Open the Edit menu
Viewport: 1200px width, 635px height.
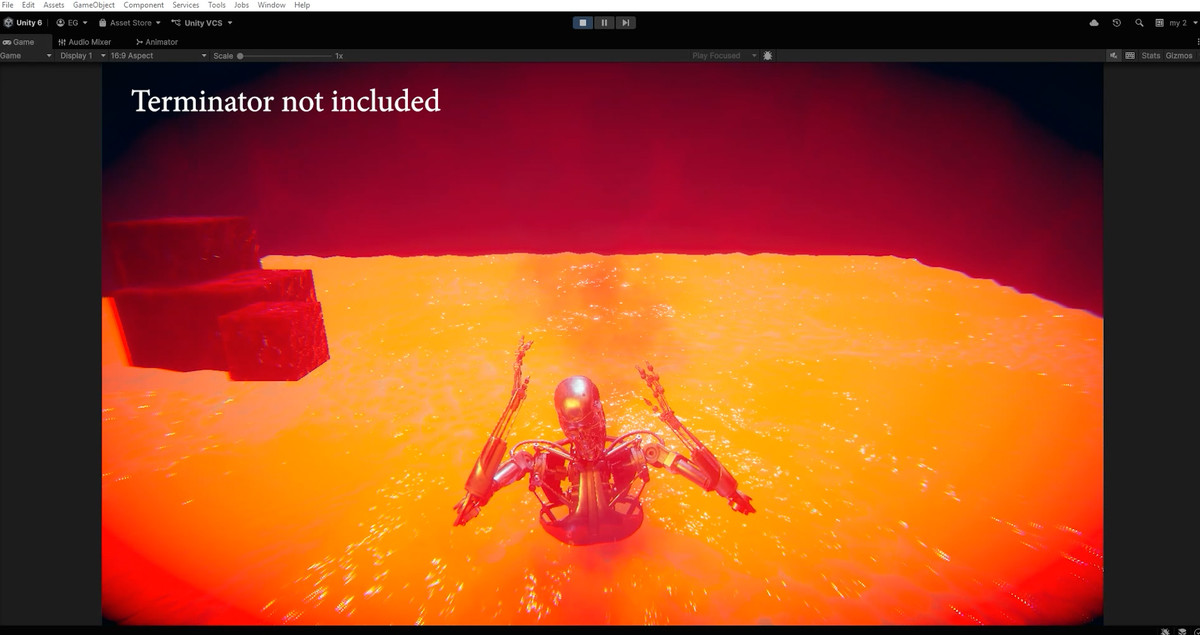coord(28,6)
